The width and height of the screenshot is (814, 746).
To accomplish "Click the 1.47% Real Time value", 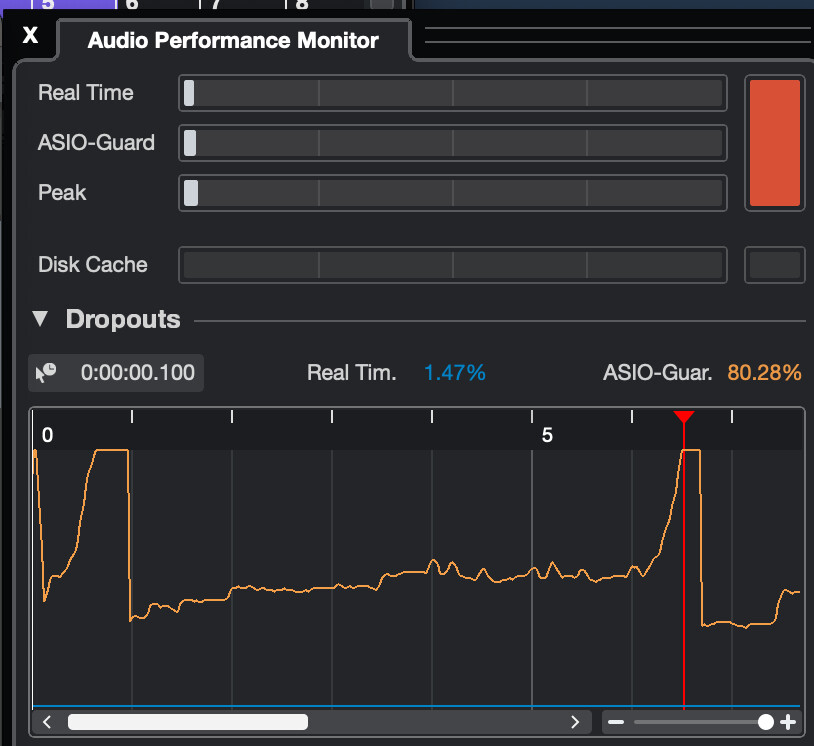I will pos(455,373).
